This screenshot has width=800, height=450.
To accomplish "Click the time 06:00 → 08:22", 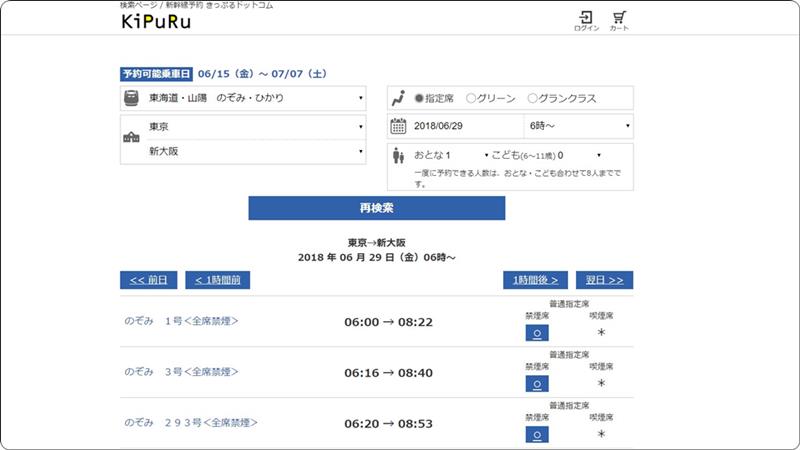I will [388, 322].
